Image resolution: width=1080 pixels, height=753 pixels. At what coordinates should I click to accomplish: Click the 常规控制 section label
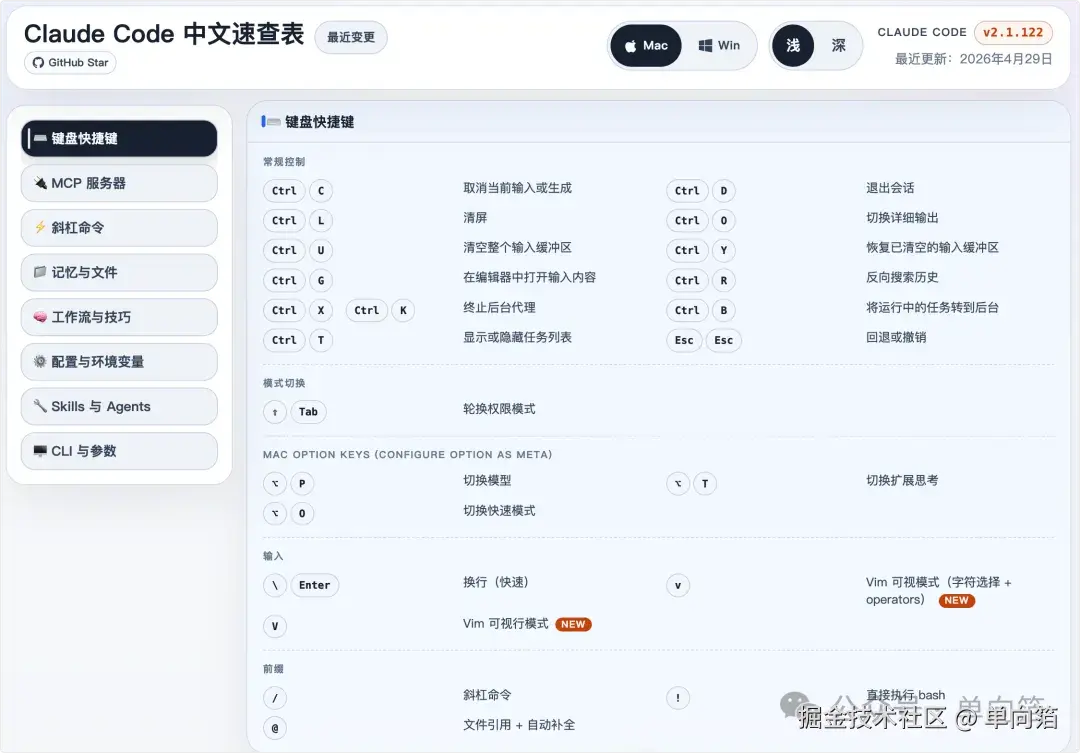point(284,162)
